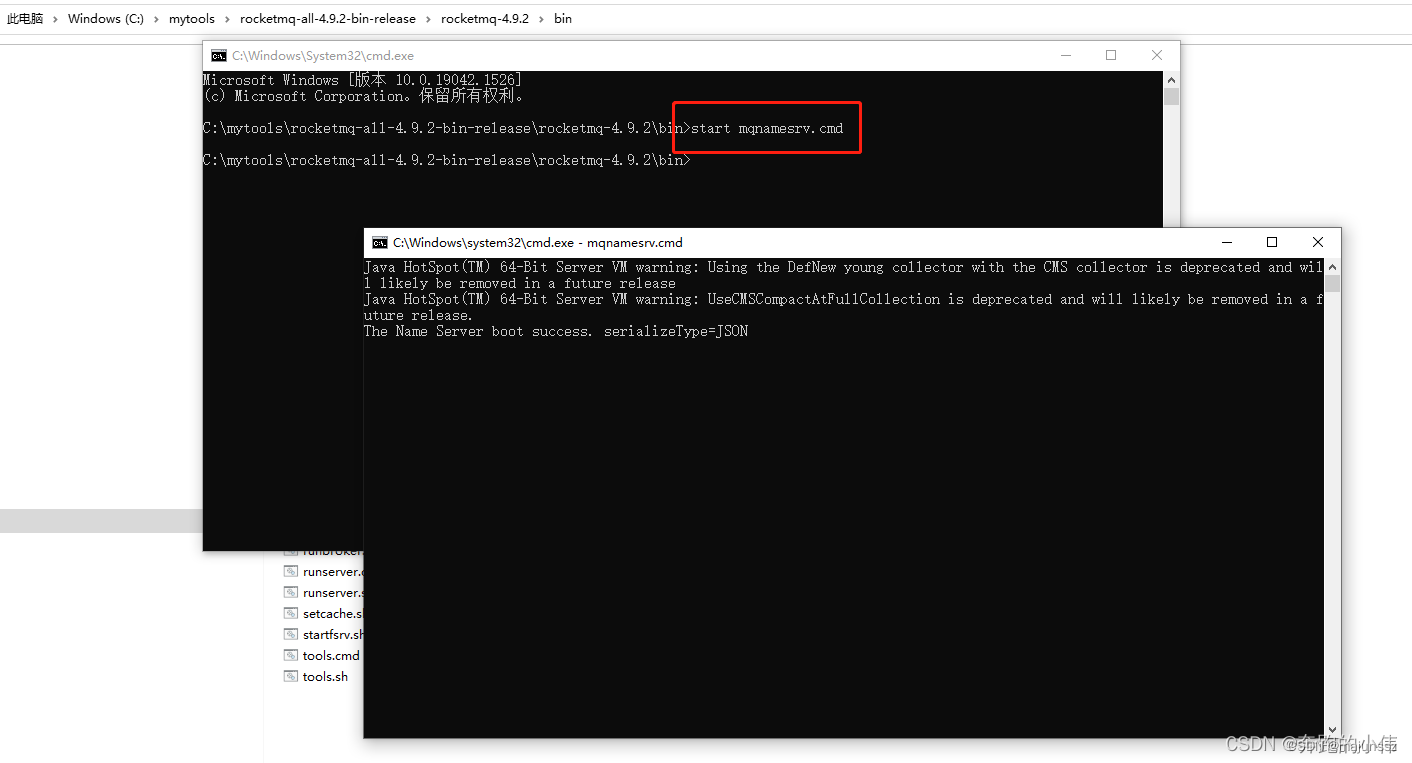
Task: Click the runserver.c file name
Action: click(333, 572)
